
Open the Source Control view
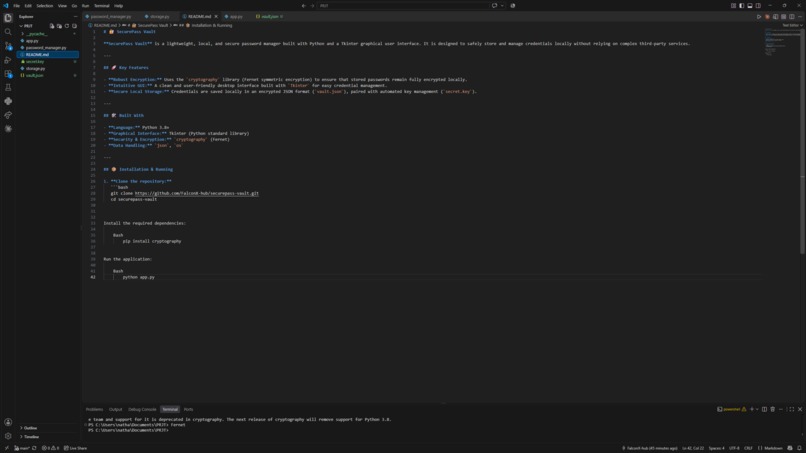click(8, 46)
